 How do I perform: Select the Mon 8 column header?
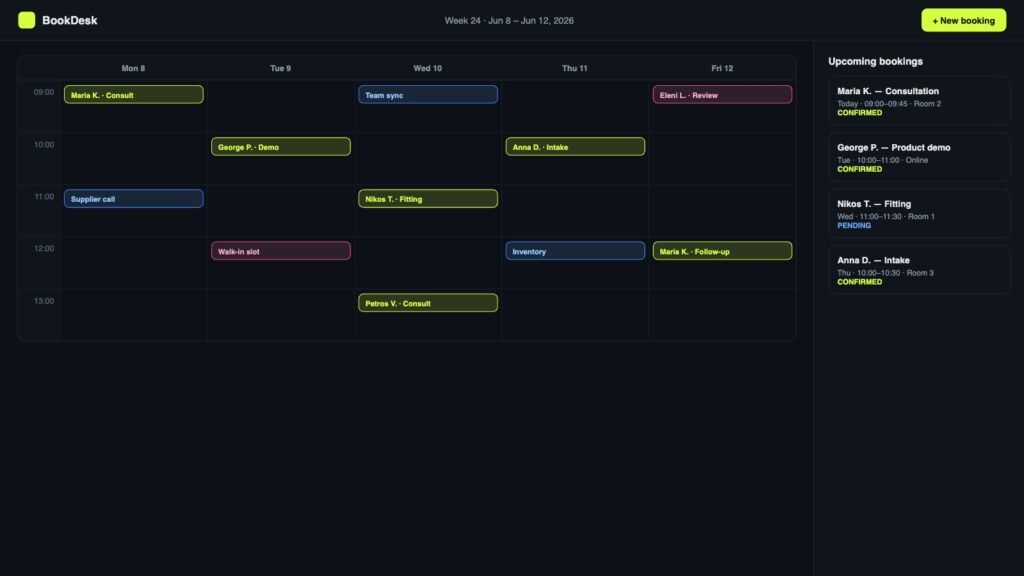tap(133, 68)
